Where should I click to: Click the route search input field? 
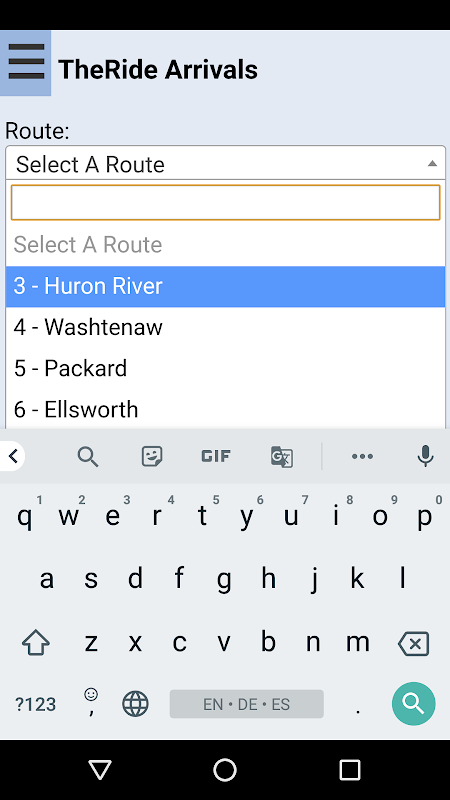tap(226, 203)
